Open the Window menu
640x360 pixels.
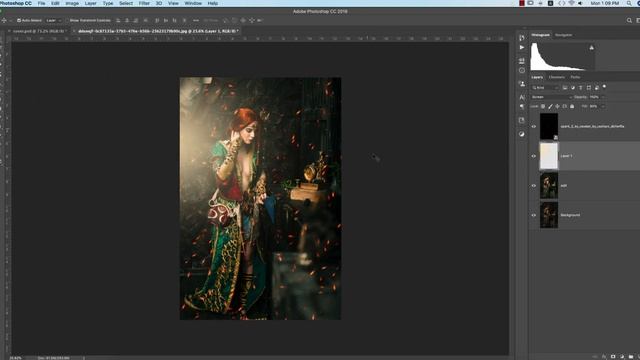click(x=193, y=3)
